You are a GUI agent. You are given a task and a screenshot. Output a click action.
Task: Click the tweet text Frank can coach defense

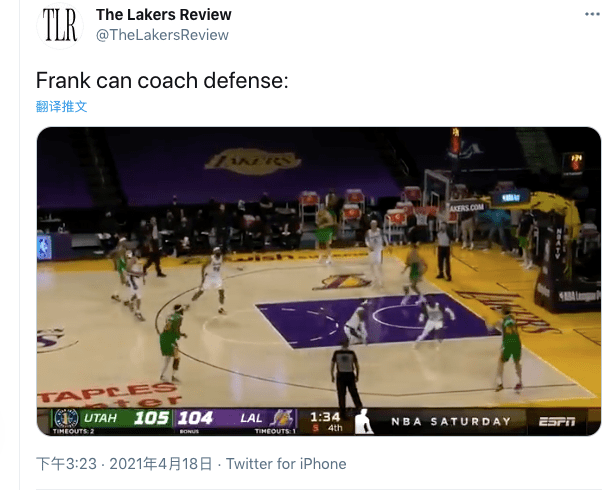click(x=162, y=81)
